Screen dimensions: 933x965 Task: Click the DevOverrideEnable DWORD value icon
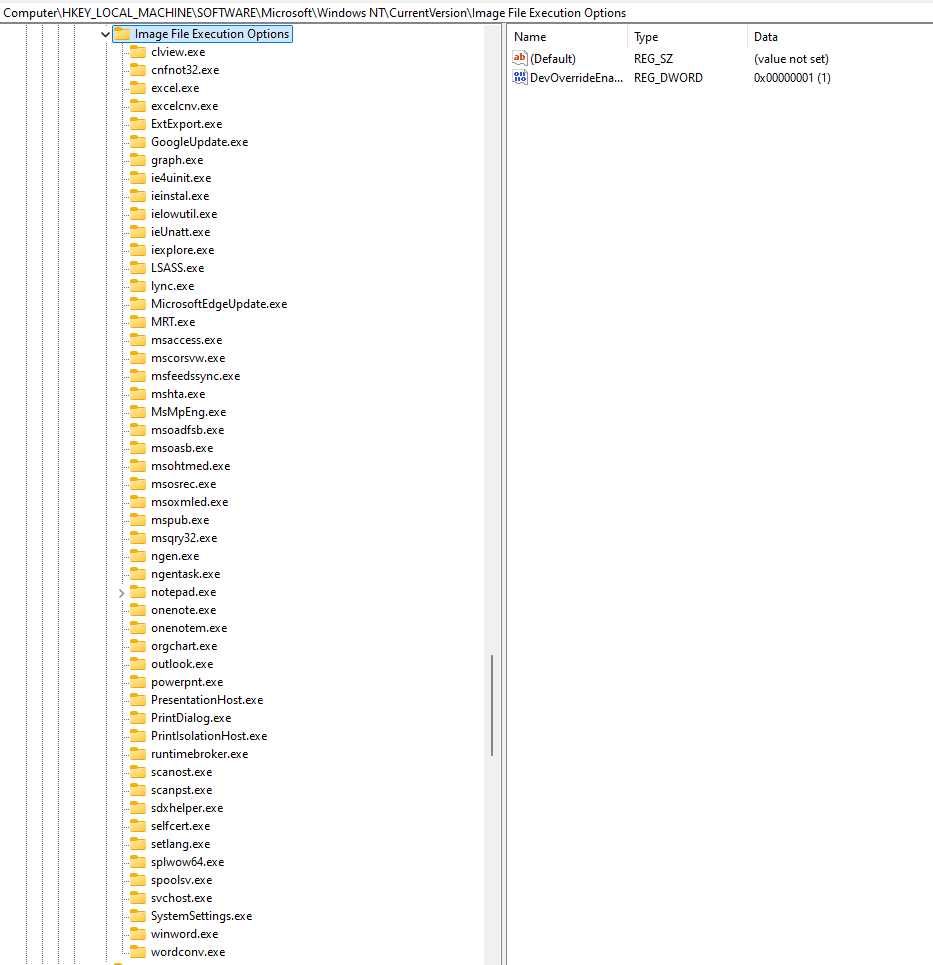519,78
